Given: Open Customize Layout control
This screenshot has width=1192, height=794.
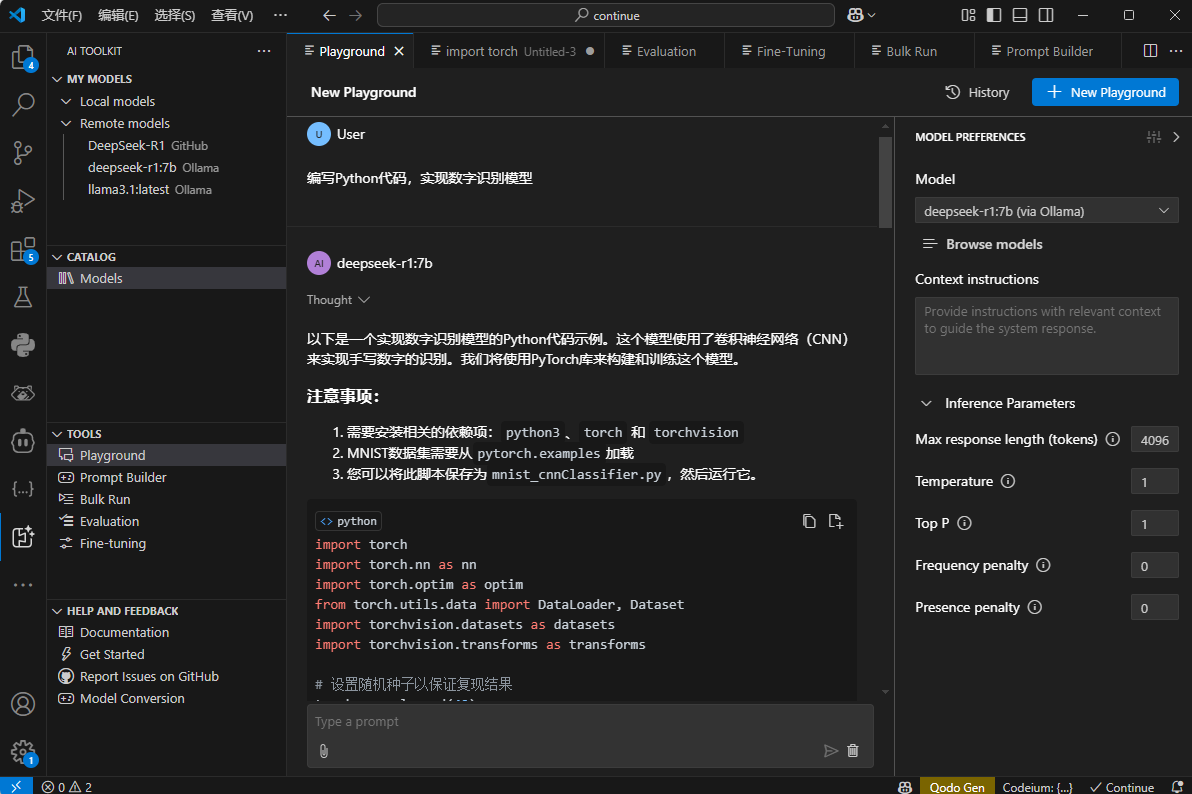Looking at the screenshot, I should pos(968,14).
